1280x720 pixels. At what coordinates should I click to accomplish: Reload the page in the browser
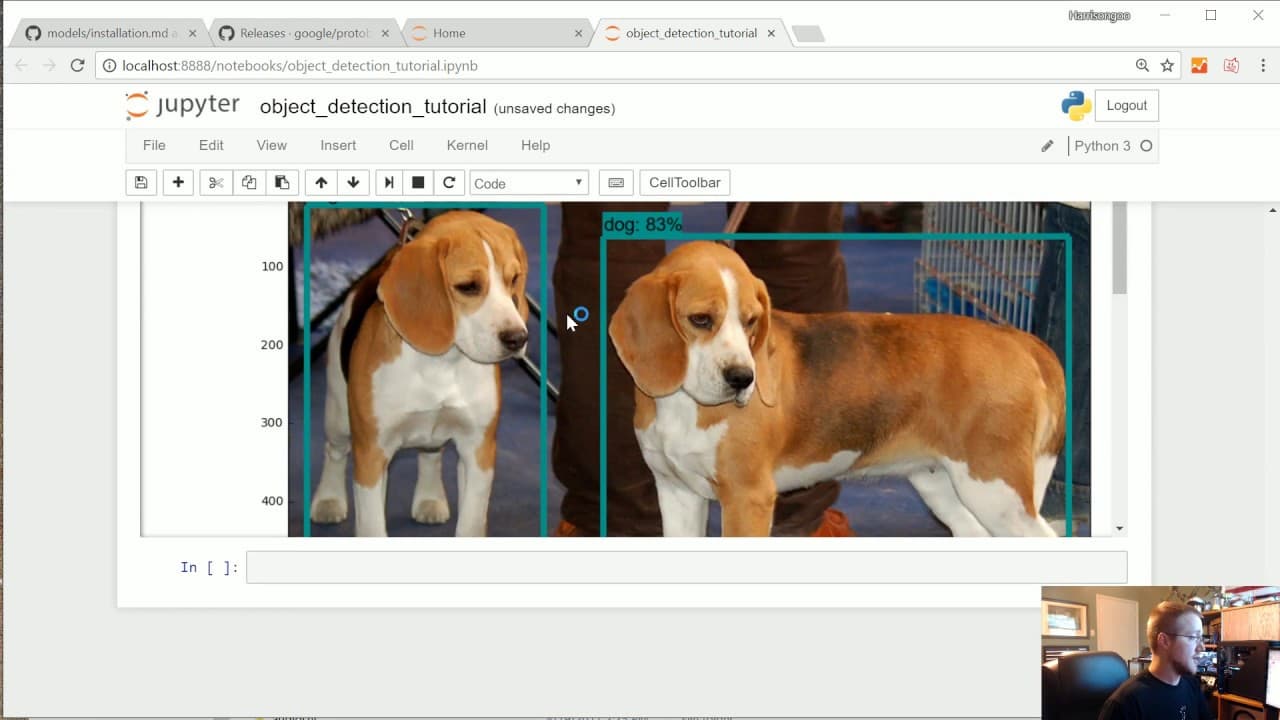(77, 65)
